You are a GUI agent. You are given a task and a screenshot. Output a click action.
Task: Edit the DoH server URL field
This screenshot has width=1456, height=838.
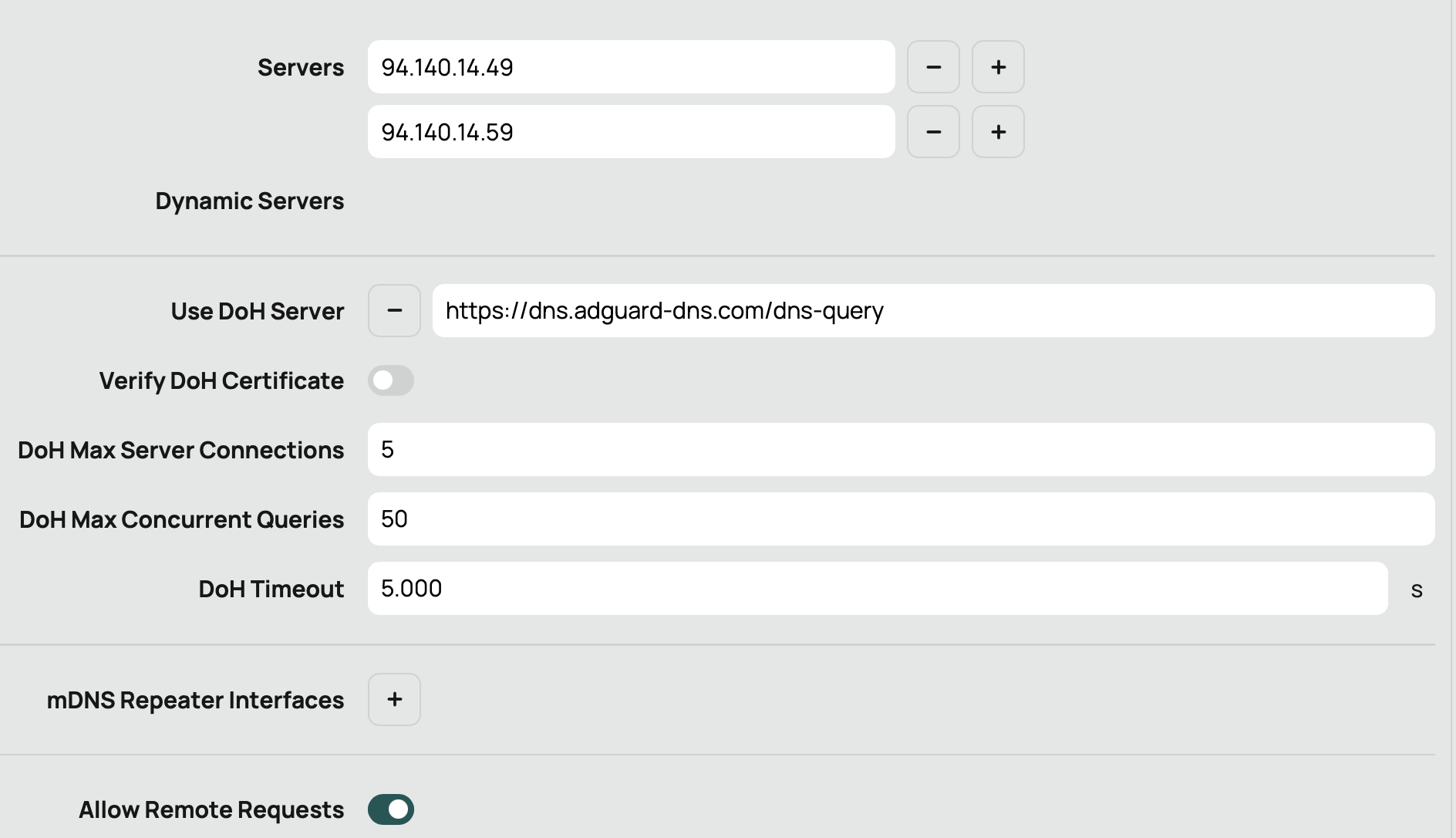coord(933,311)
